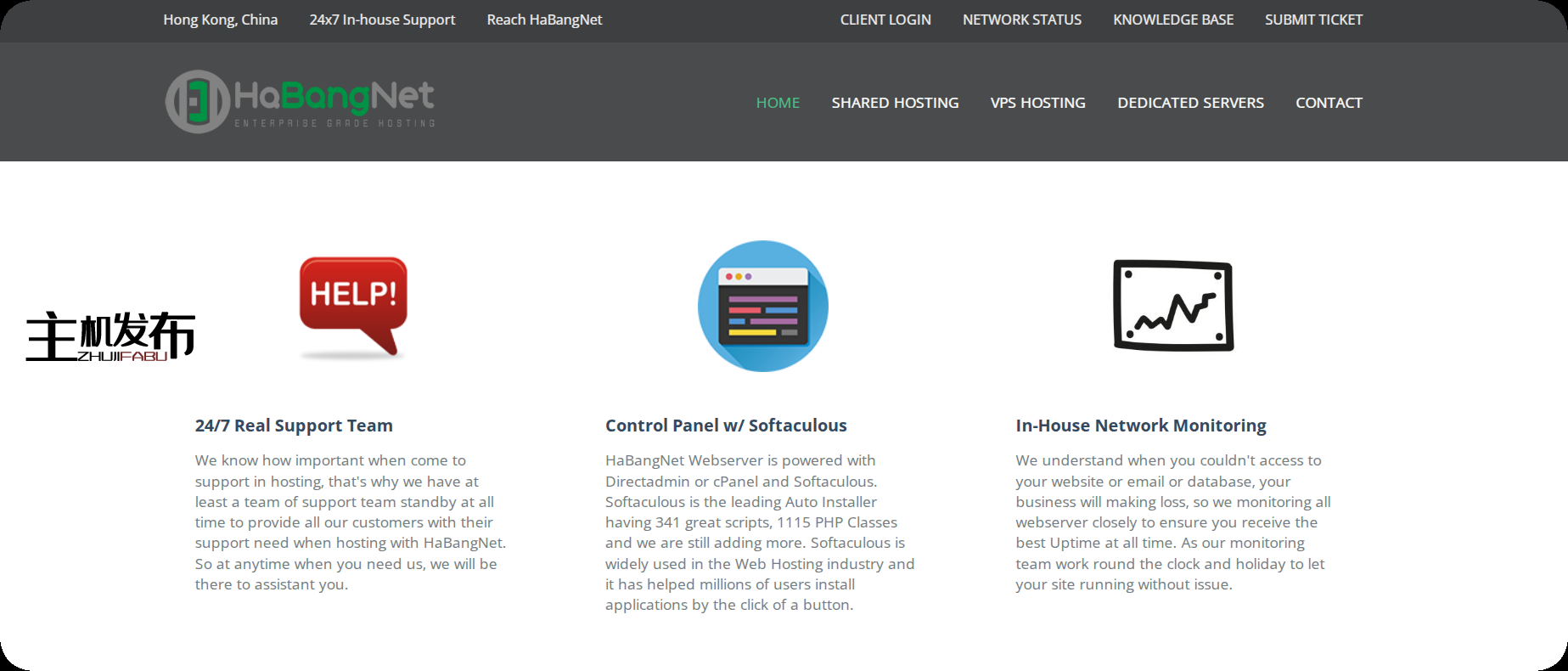The height and width of the screenshot is (671, 1568).
Task: Click SUBMIT TICKET in top bar
Action: pyautogui.click(x=1313, y=20)
